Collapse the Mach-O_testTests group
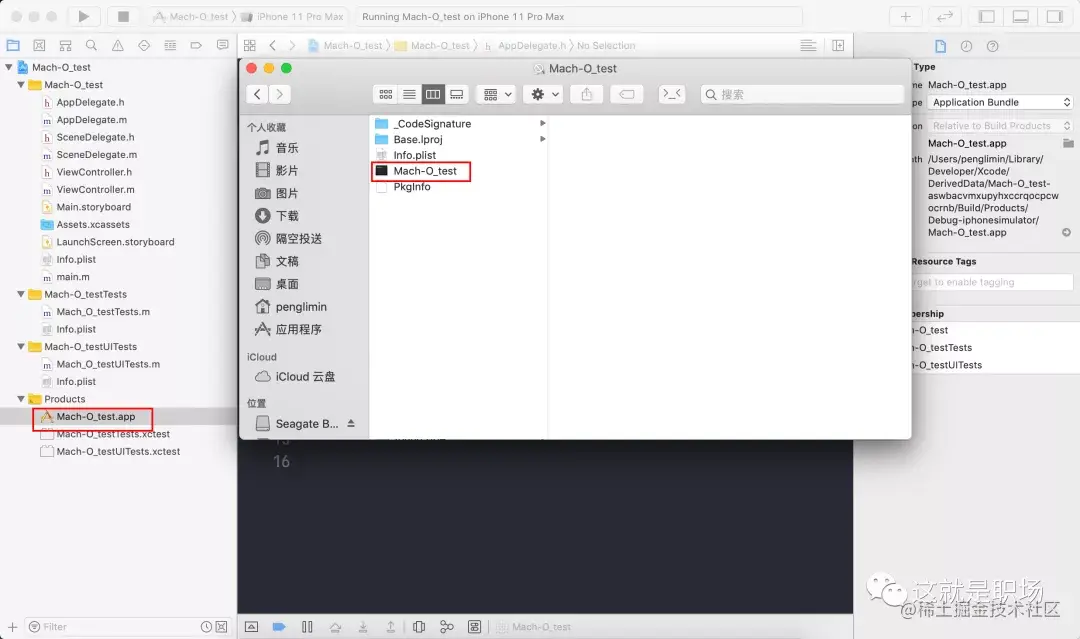This screenshot has height=639, width=1080. 21,294
